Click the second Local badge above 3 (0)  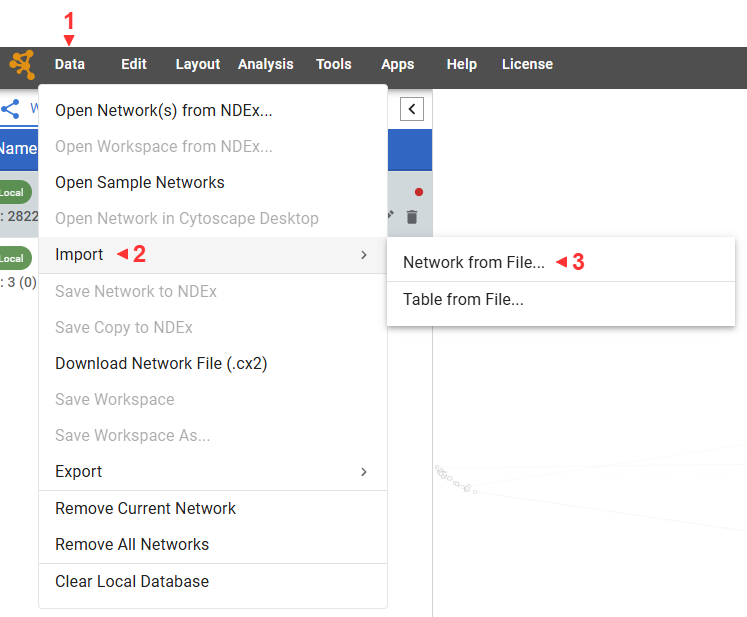(14, 259)
